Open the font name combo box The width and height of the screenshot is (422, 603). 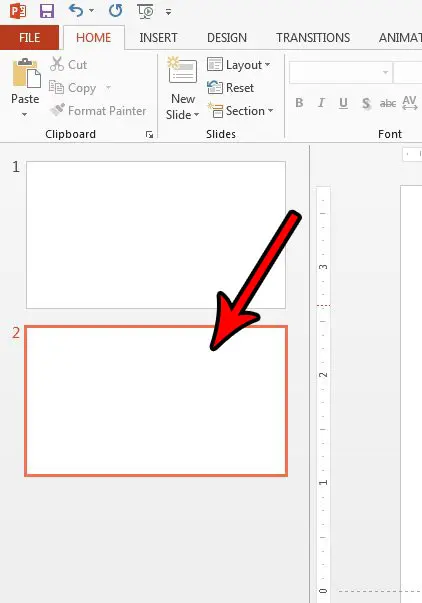(x=340, y=72)
